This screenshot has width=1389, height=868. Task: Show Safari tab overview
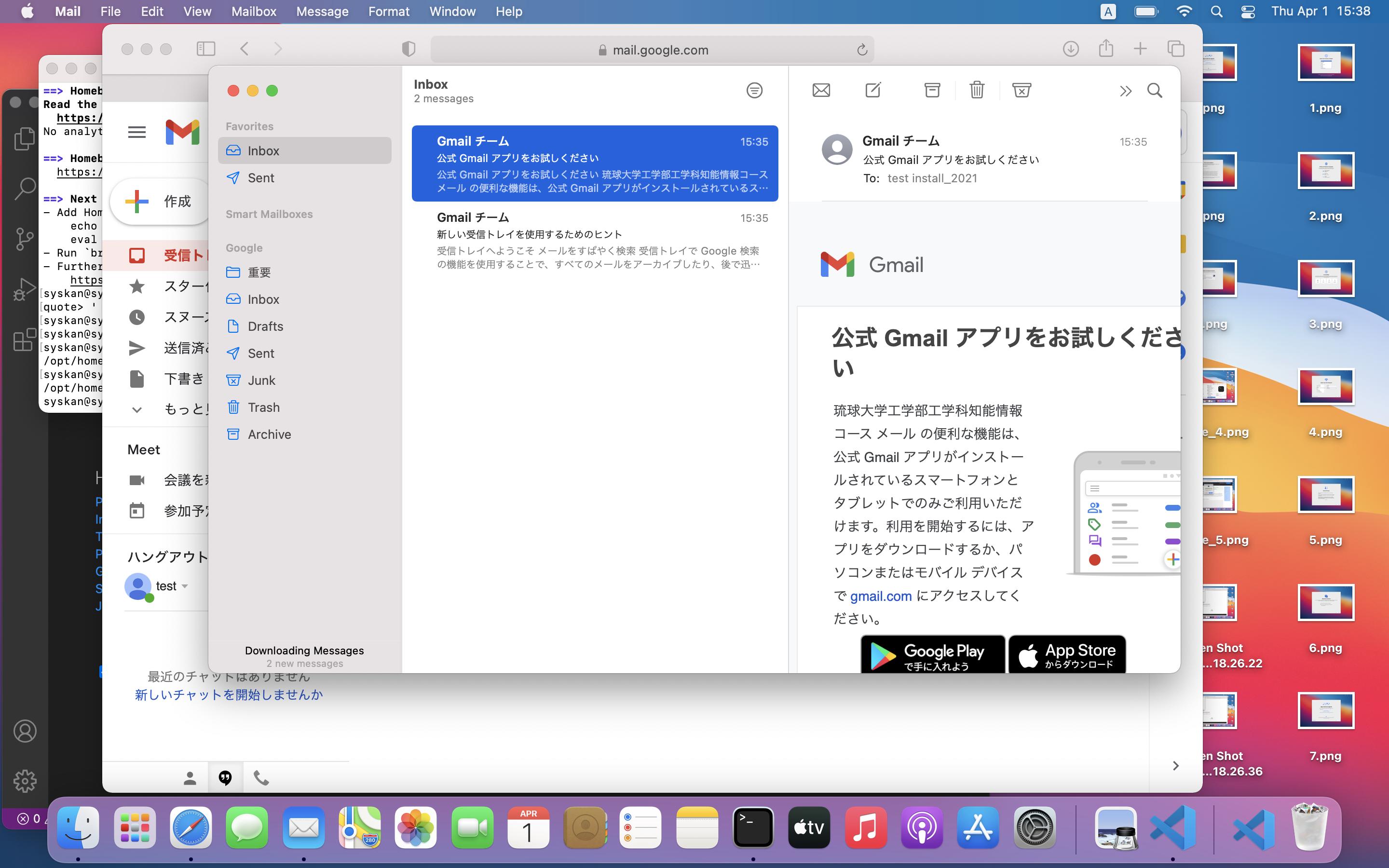1176,49
